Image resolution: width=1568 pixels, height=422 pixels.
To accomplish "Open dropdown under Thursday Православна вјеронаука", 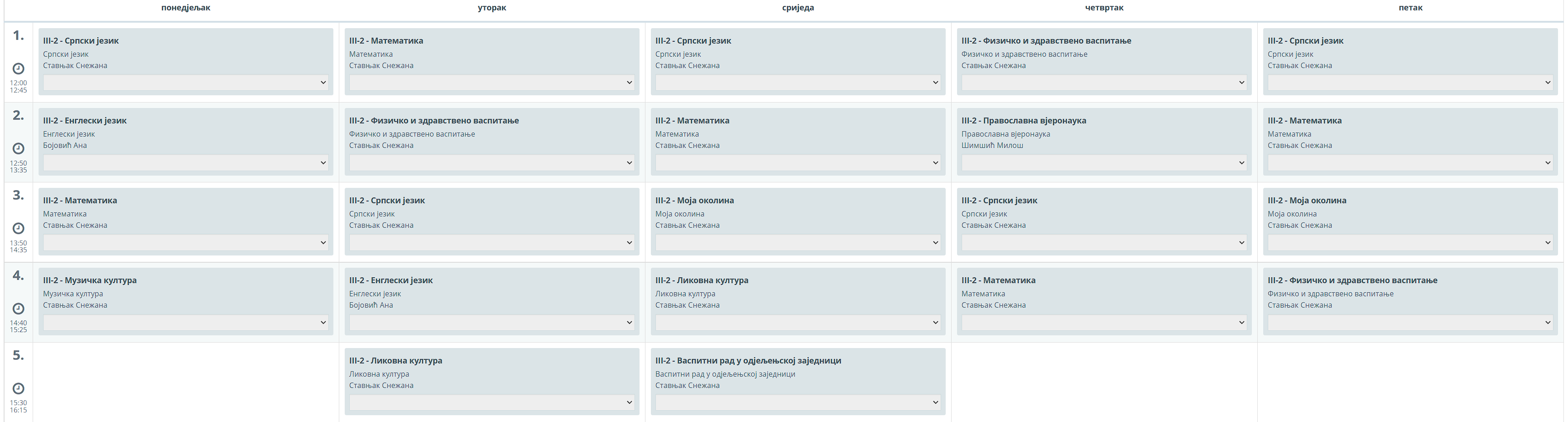I will (x=1104, y=162).
